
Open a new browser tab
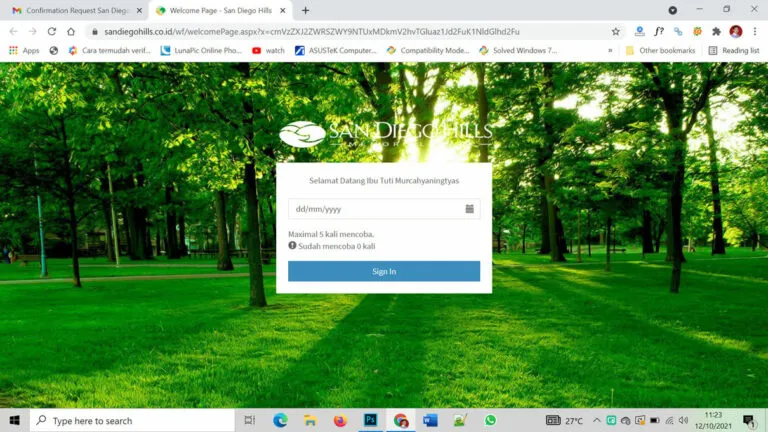tap(305, 10)
